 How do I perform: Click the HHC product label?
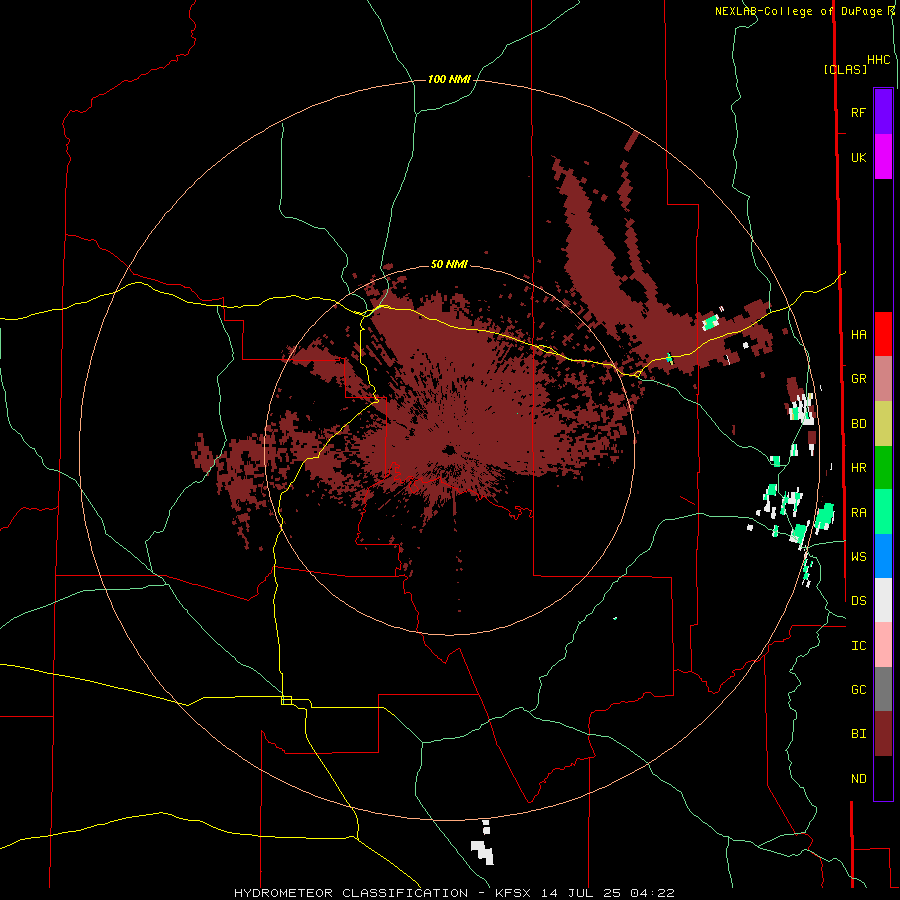coord(879,60)
